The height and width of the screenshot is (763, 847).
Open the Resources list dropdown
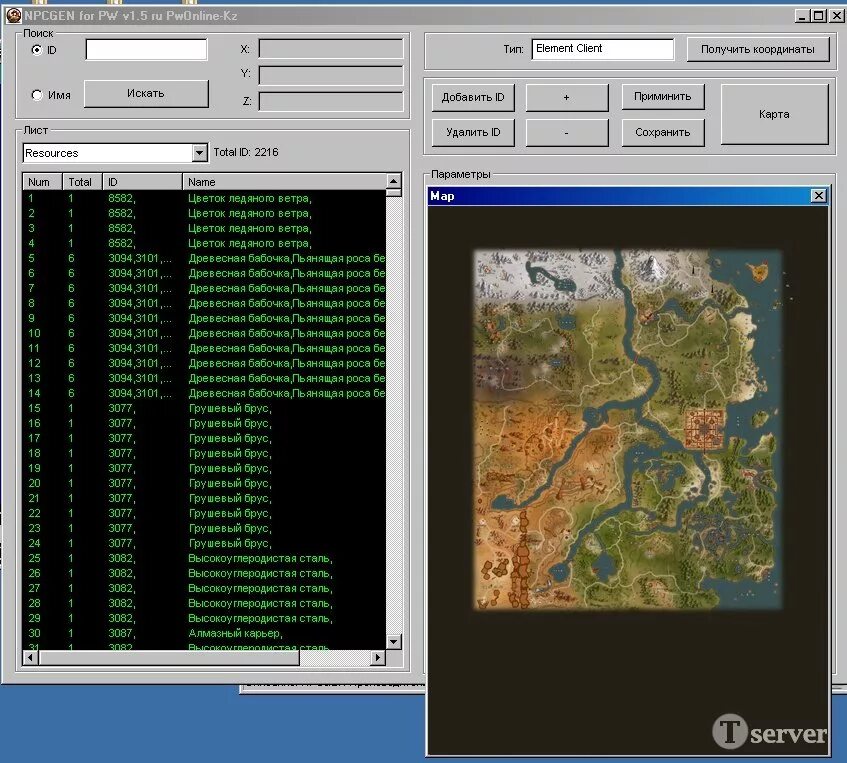[199, 153]
